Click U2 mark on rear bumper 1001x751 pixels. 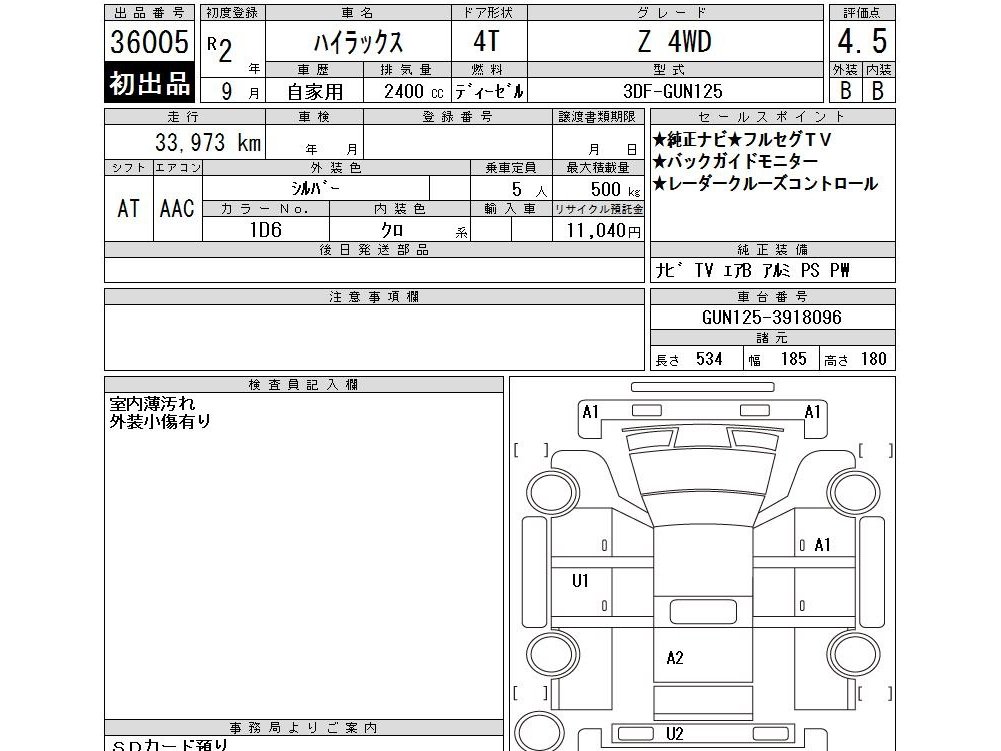click(x=675, y=734)
